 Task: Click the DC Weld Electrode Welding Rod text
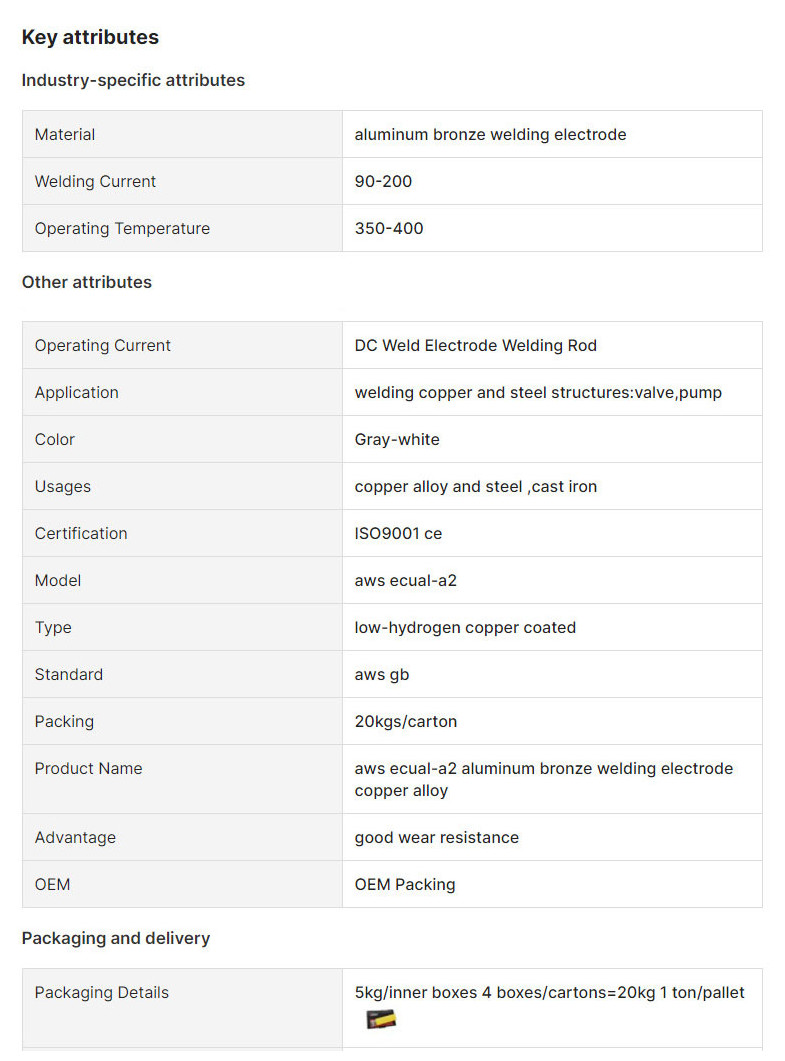tap(475, 345)
